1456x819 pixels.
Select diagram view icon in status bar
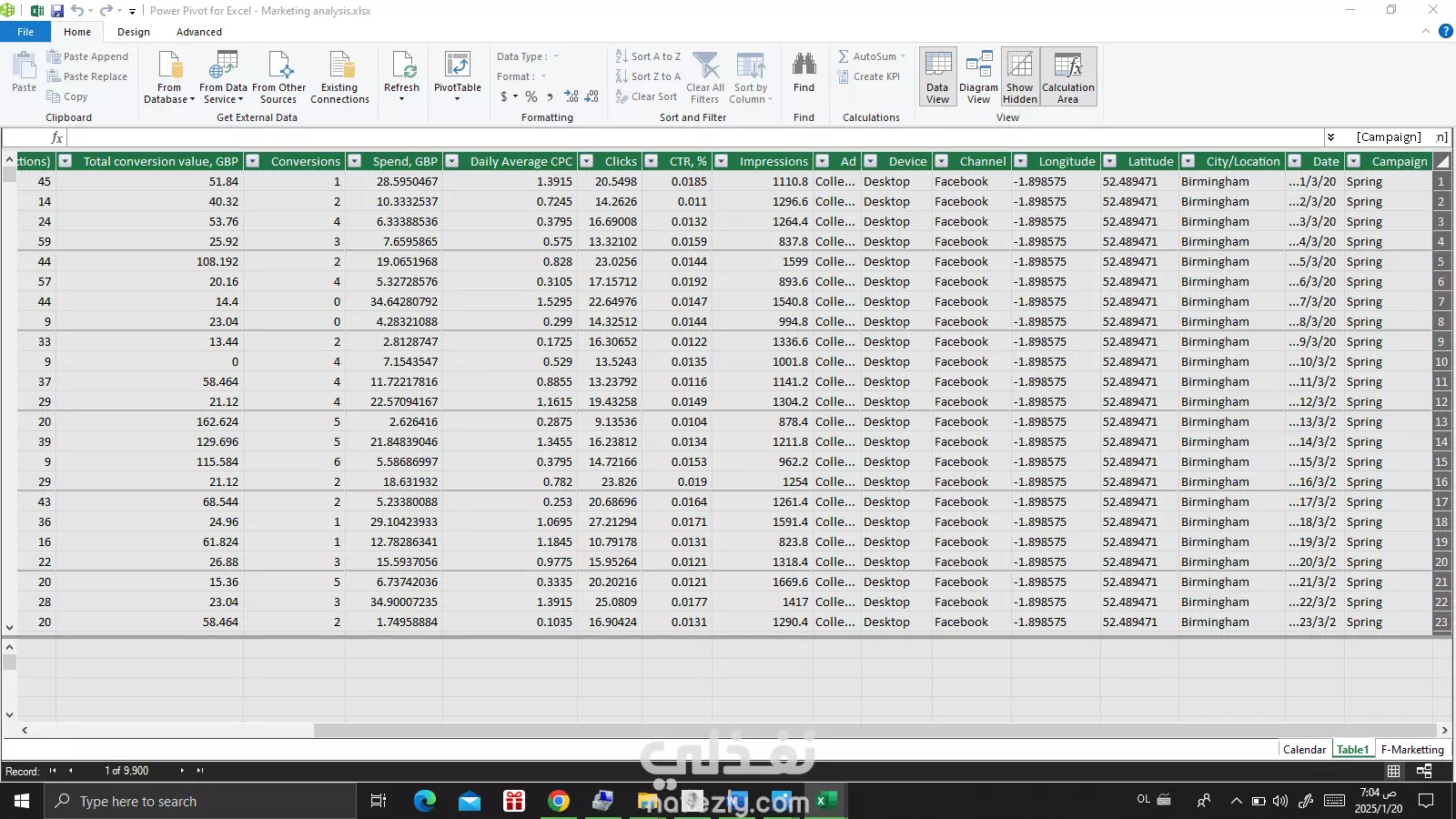coord(1424,771)
